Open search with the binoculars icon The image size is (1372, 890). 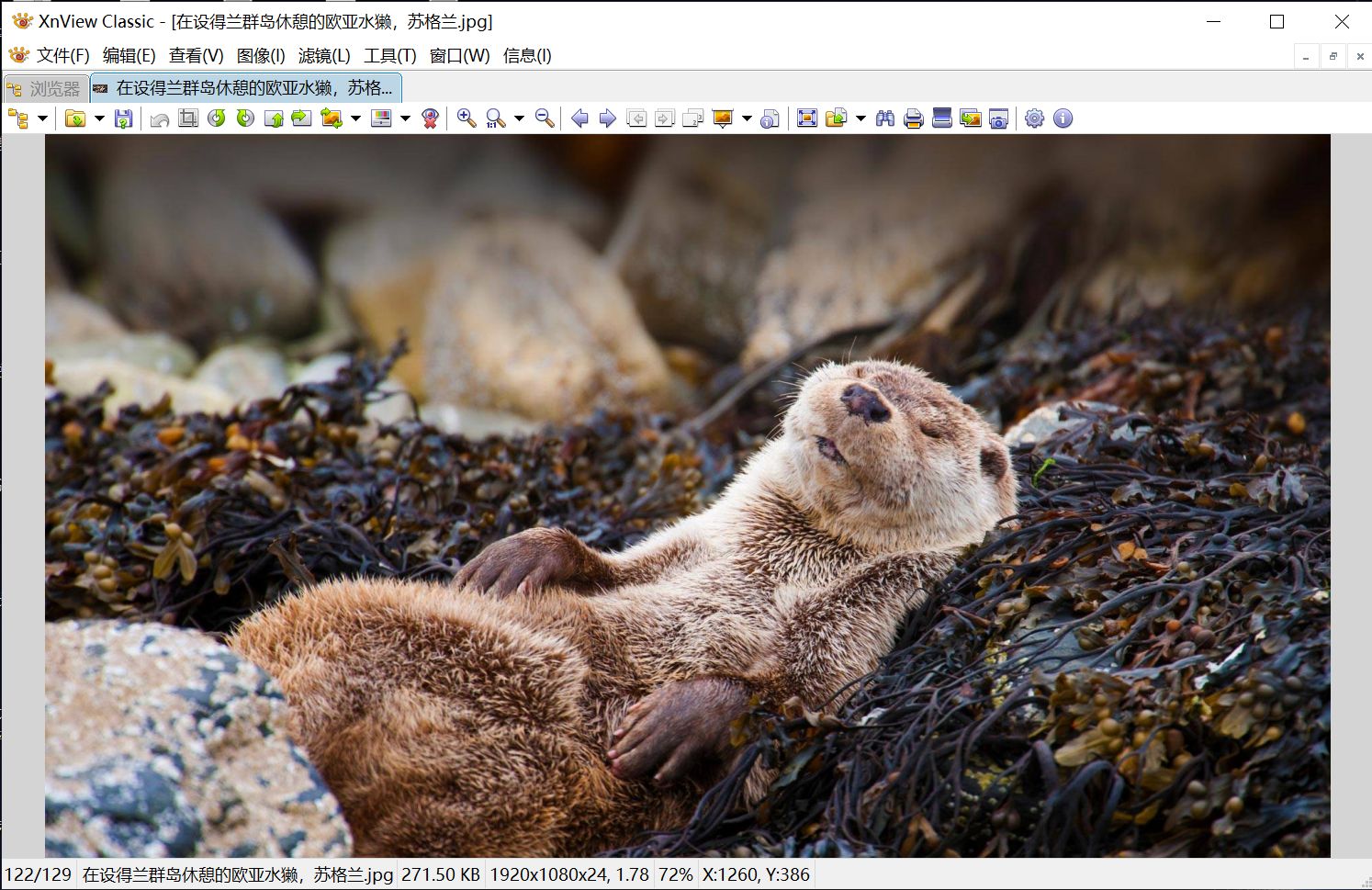point(885,118)
